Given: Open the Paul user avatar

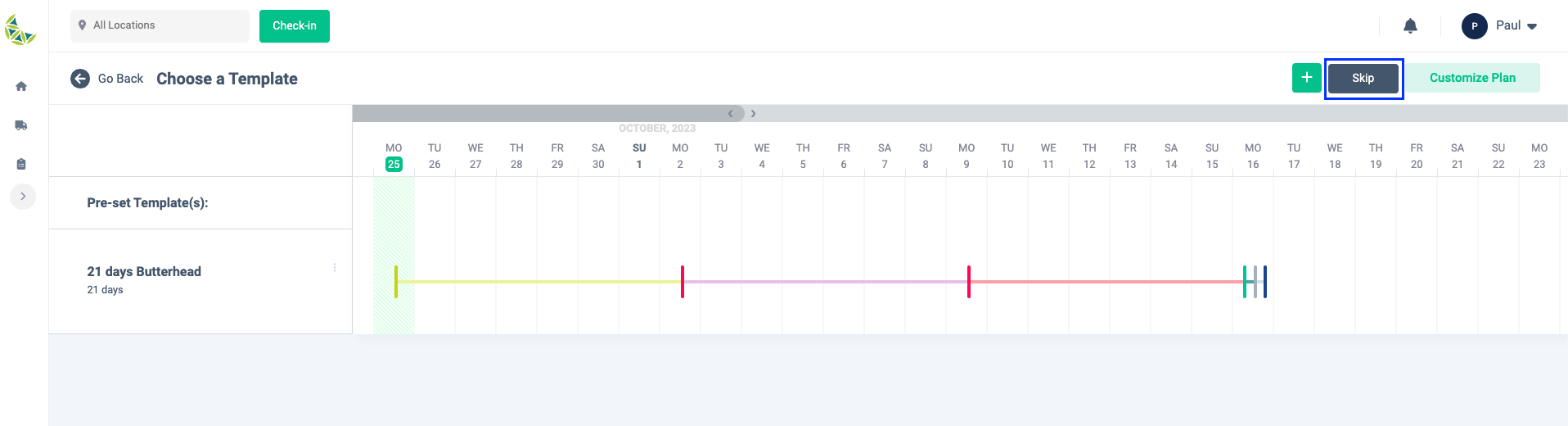Looking at the screenshot, I should [x=1475, y=26].
